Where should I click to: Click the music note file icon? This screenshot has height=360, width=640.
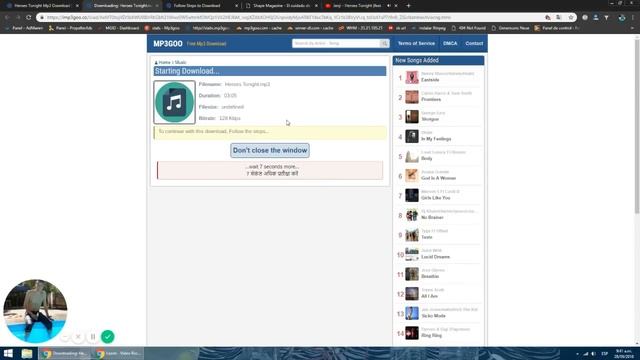coord(174,102)
